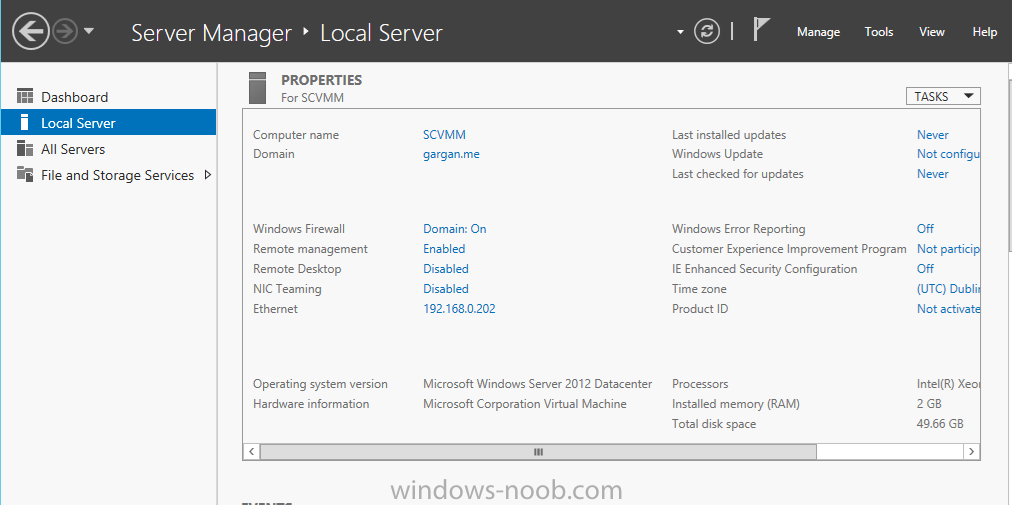The width and height of the screenshot is (1012, 505).
Task: Open the navigation history dropdown arrow
Action: click(x=89, y=31)
